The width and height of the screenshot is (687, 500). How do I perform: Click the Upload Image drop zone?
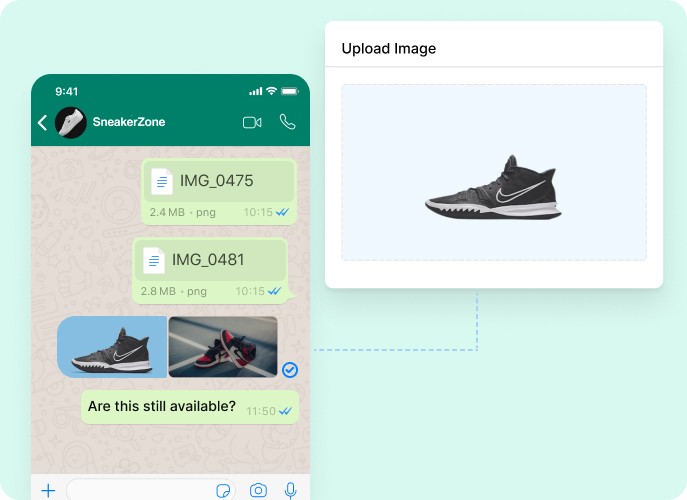494,173
